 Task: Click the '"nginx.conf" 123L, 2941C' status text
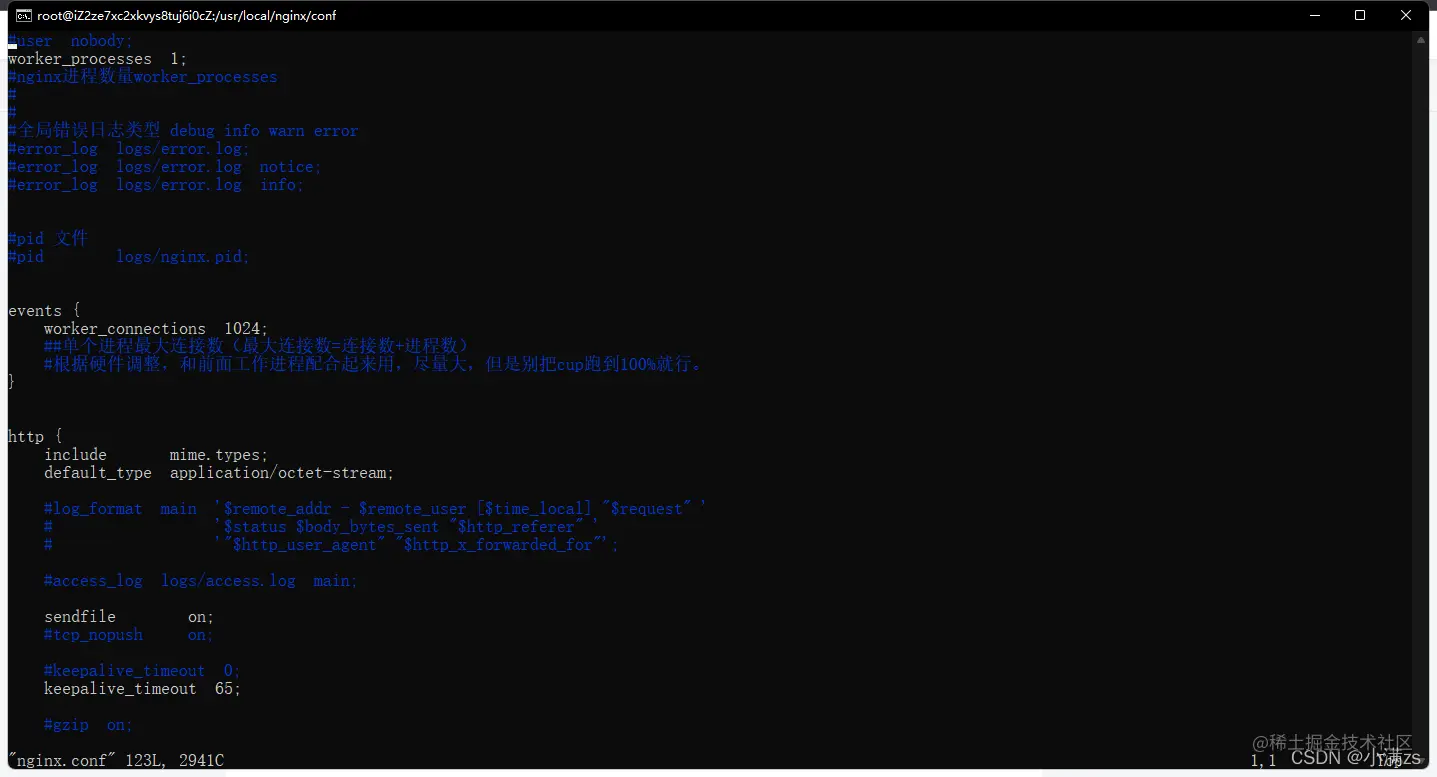[x=116, y=761]
